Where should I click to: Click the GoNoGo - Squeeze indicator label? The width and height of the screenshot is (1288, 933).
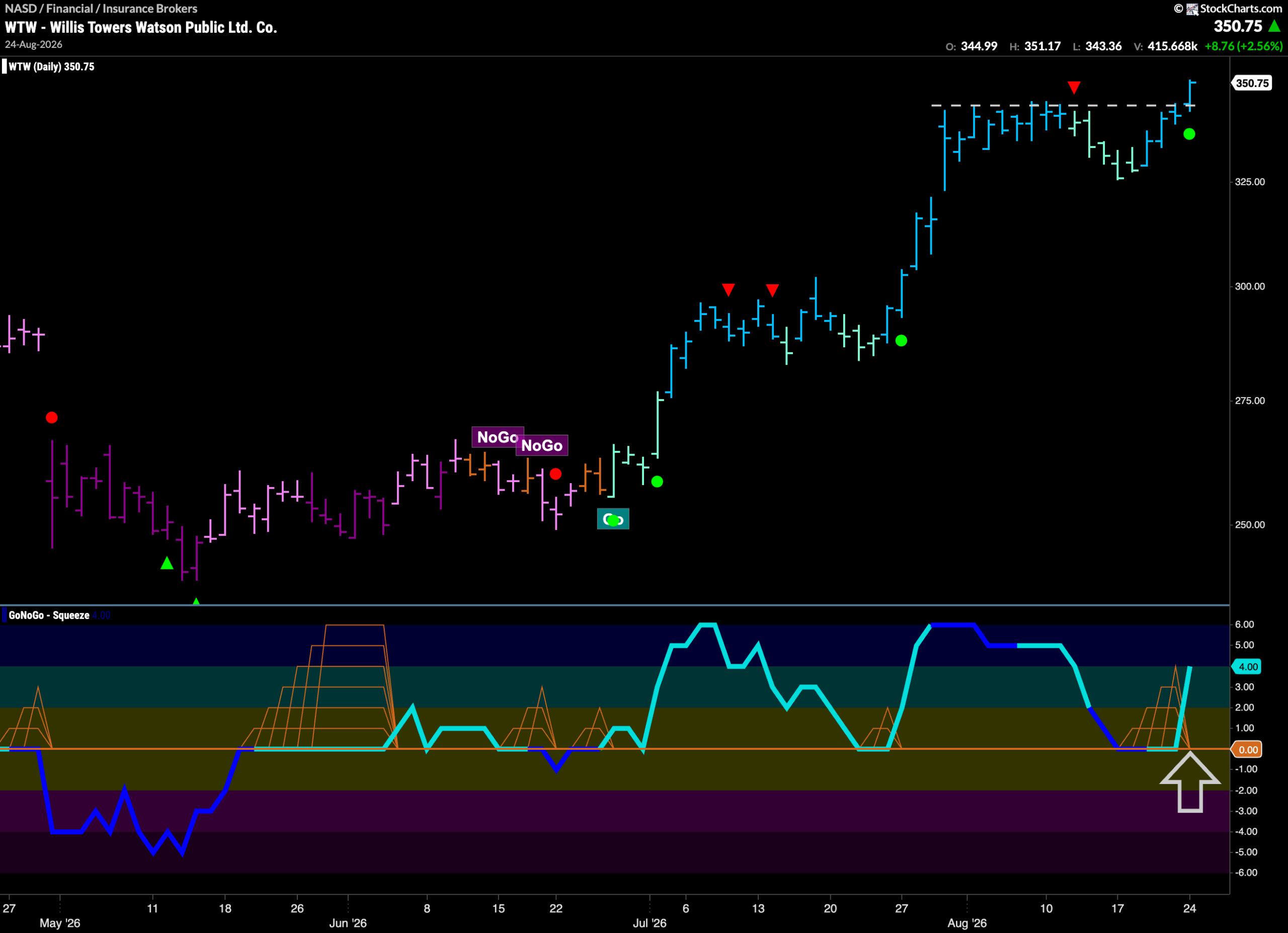coord(49,615)
